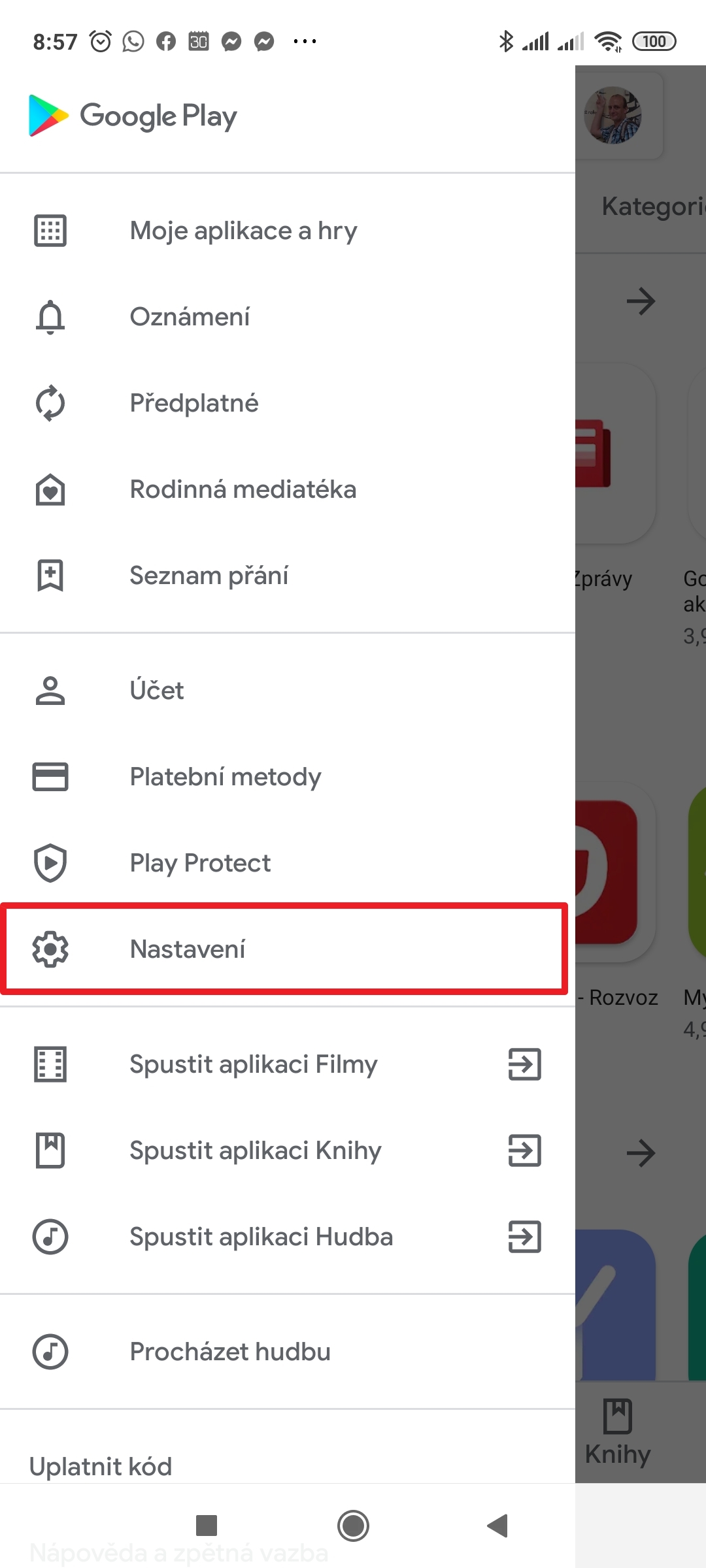The height and width of the screenshot is (1568, 706).
Task: Tap the Oznámení bell icon
Action: (x=50, y=318)
